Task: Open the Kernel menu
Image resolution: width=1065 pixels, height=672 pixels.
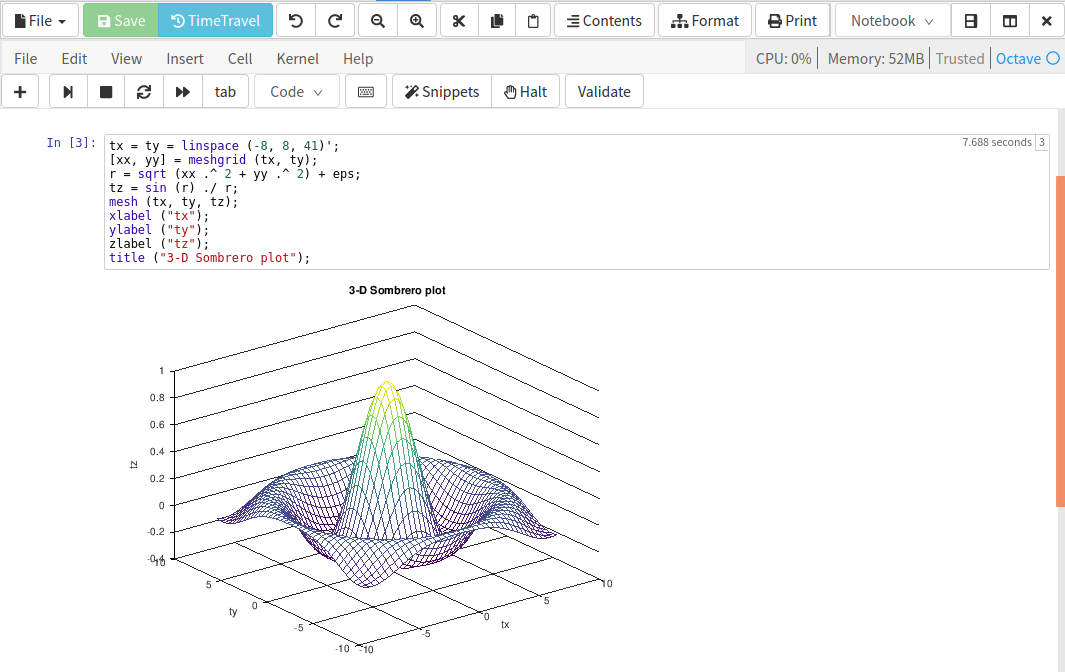Action: point(298,59)
